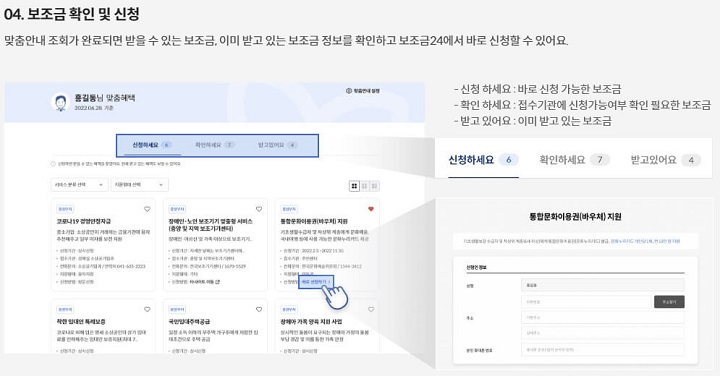
Task: Click the 중앙부처 tag on 국민임대주택공급 card
Action: click(177, 309)
